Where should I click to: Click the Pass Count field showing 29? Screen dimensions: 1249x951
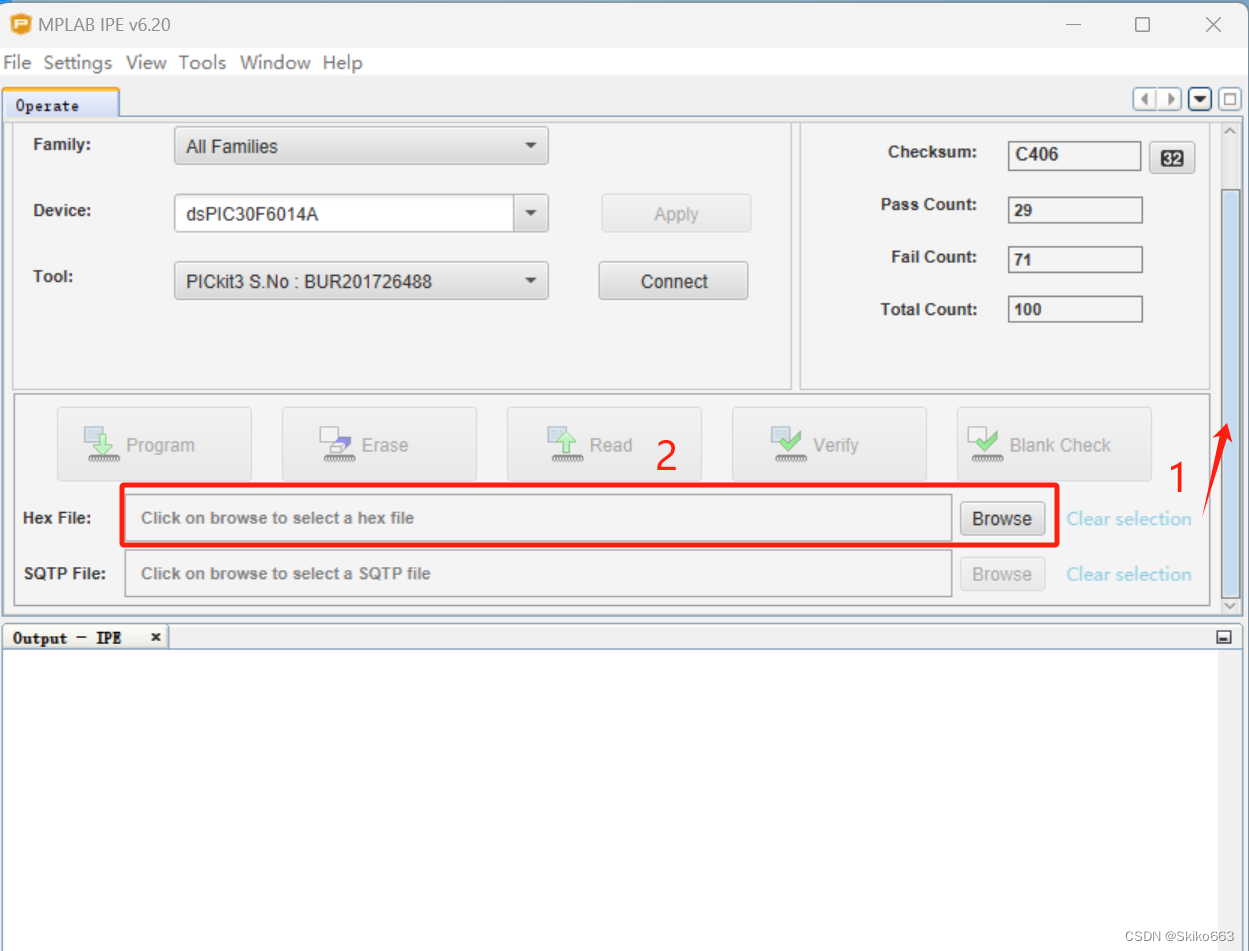point(1075,210)
